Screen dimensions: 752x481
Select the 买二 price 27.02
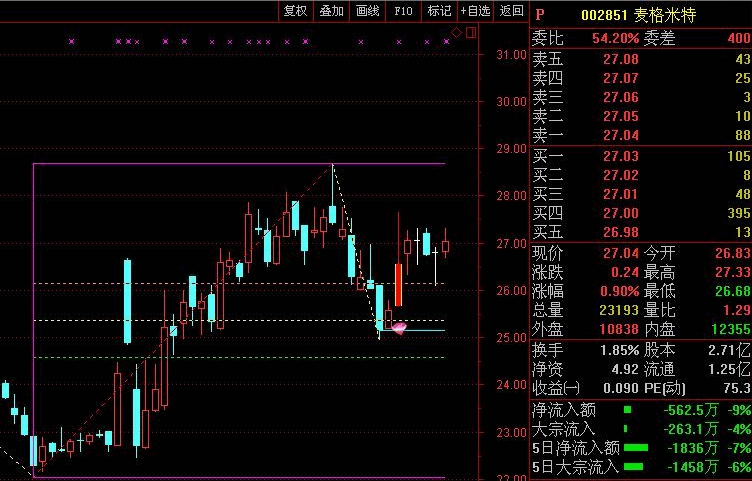pyautogui.click(x=621, y=176)
